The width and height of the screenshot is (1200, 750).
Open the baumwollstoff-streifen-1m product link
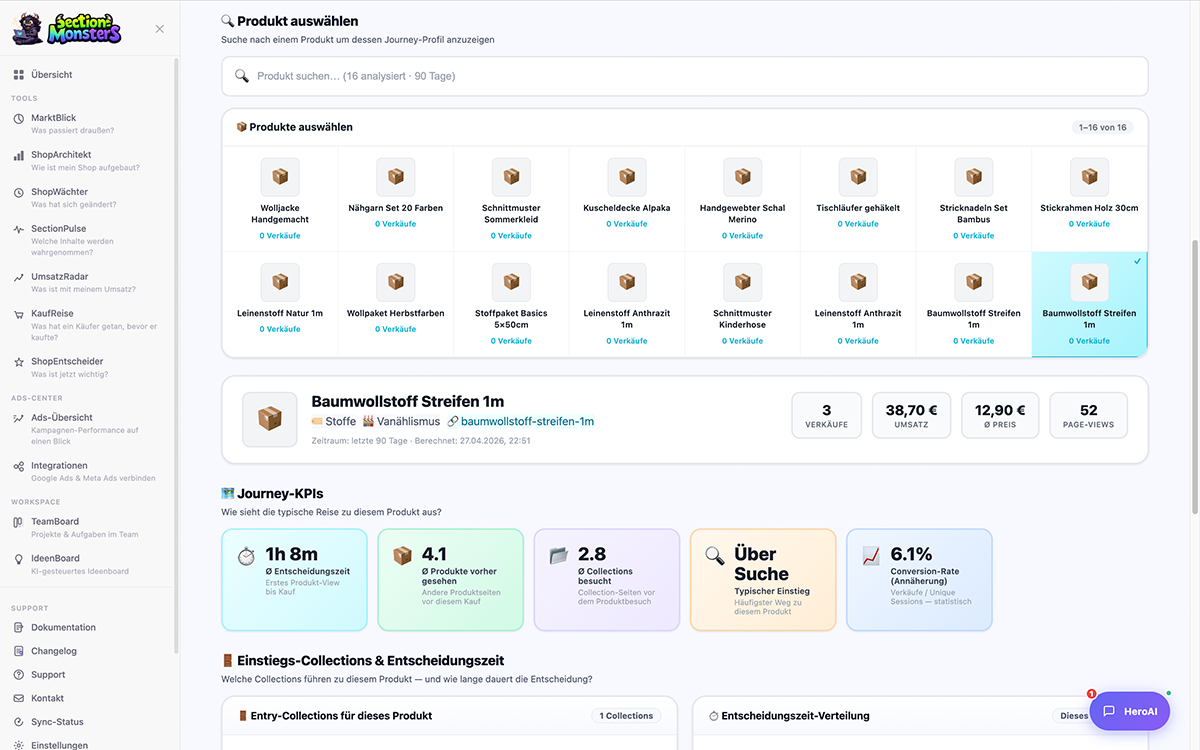pos(527,422)
